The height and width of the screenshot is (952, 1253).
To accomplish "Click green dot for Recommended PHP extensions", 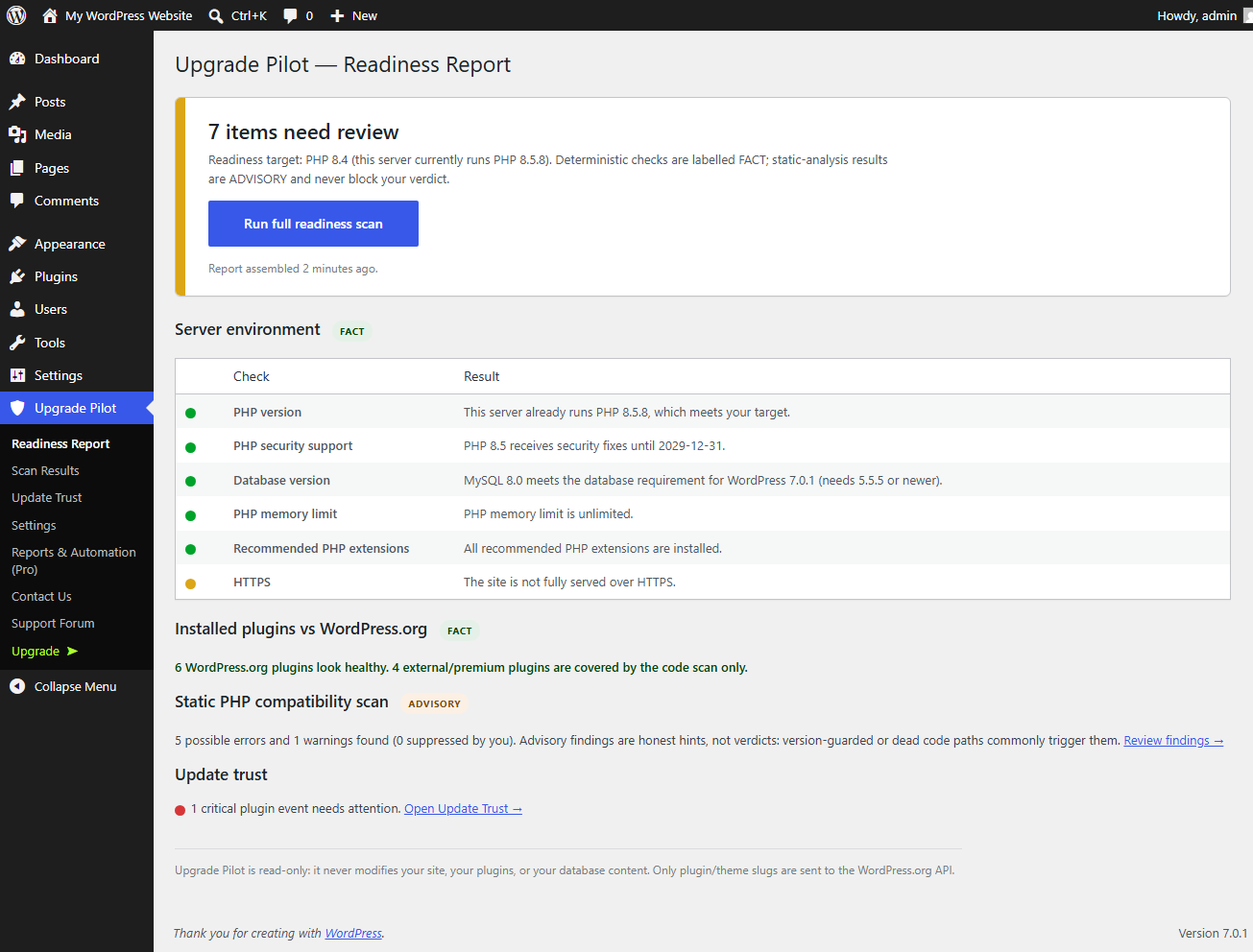I will pyautogui.click(x=190, y=550).
